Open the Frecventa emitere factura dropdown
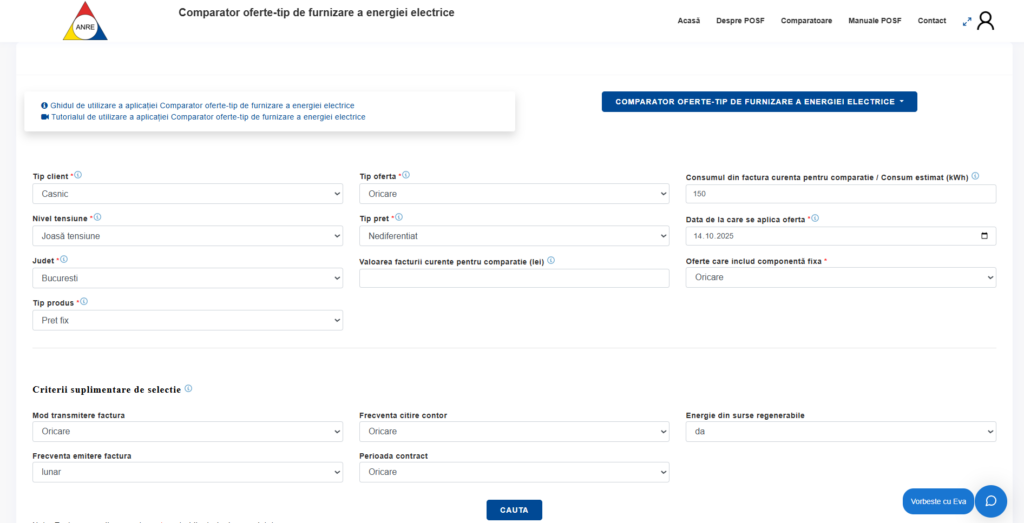Image resolution: width=1024 pixels, height=523 pixels. [x=188, y=472]
